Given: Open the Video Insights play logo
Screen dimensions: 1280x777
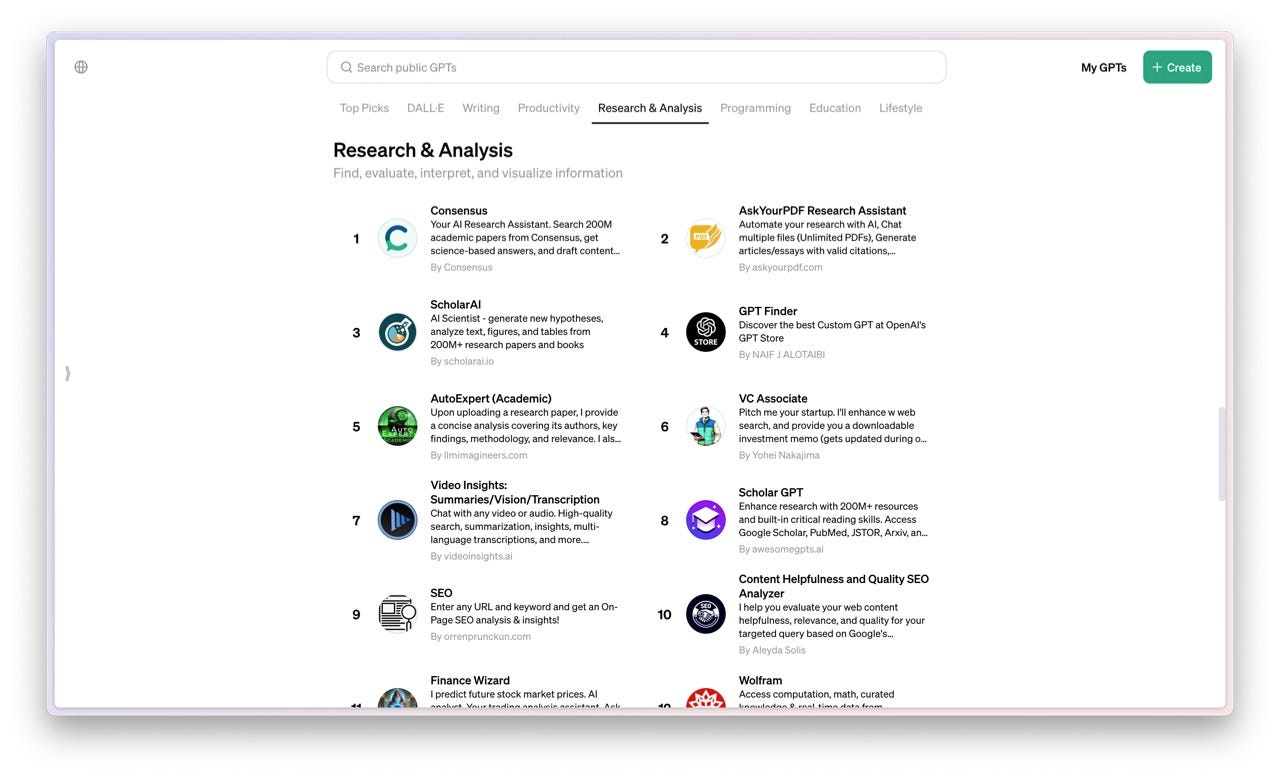Looking at the screenshot, I should 397,520.
